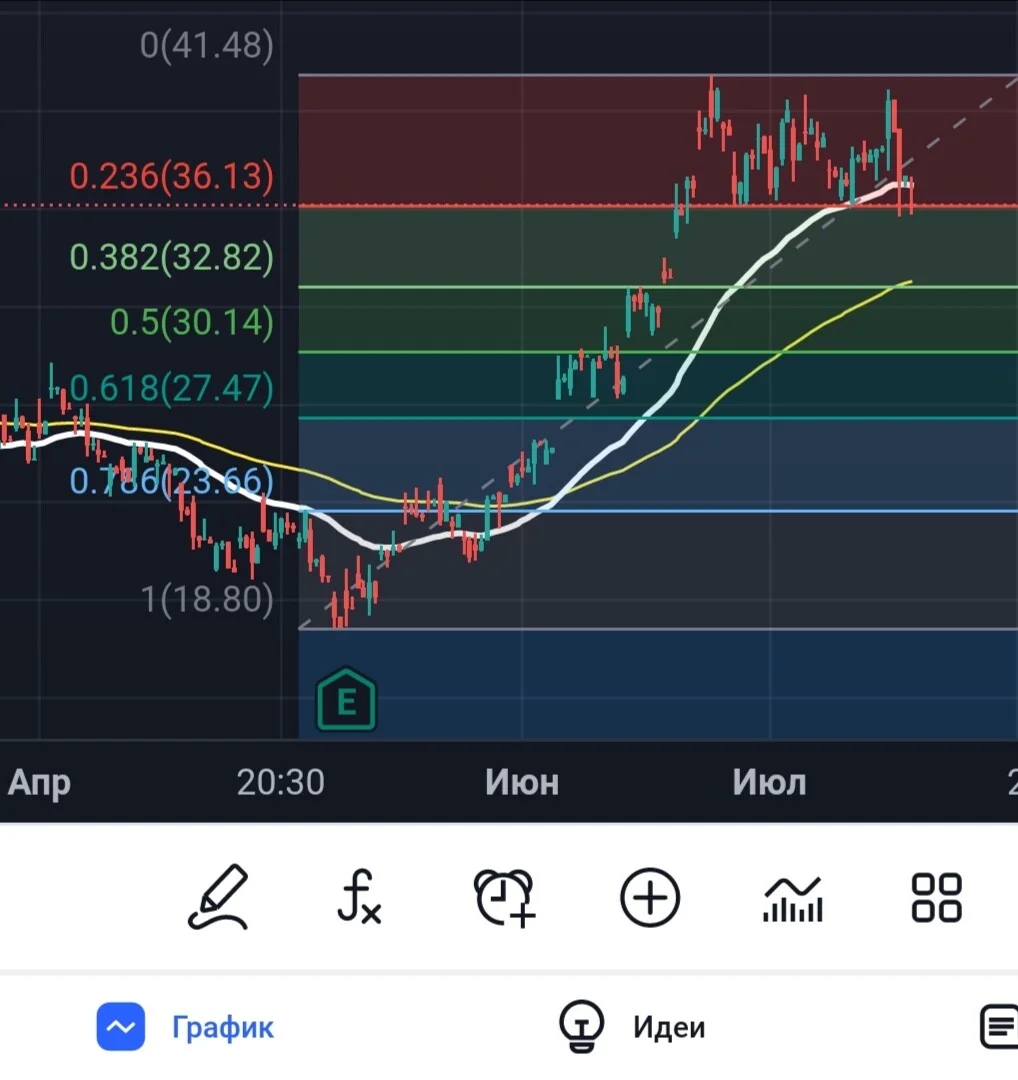Tap the Июл label on time axis
Screen dimensions: 1018x1080
(769, 782)
